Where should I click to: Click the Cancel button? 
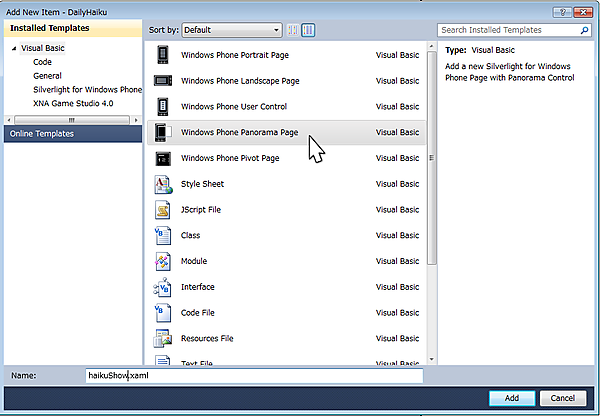562,398
